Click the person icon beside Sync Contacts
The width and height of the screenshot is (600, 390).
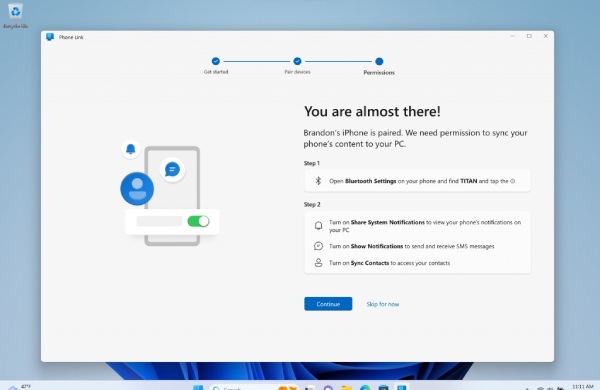click(318, 263)
